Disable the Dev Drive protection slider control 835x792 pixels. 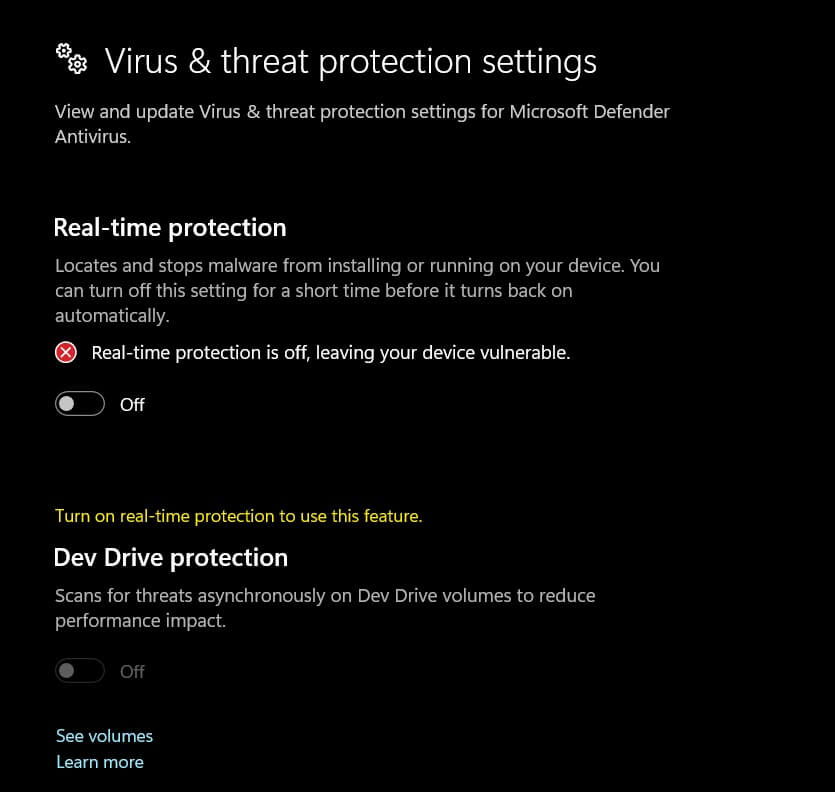point(80,670)
